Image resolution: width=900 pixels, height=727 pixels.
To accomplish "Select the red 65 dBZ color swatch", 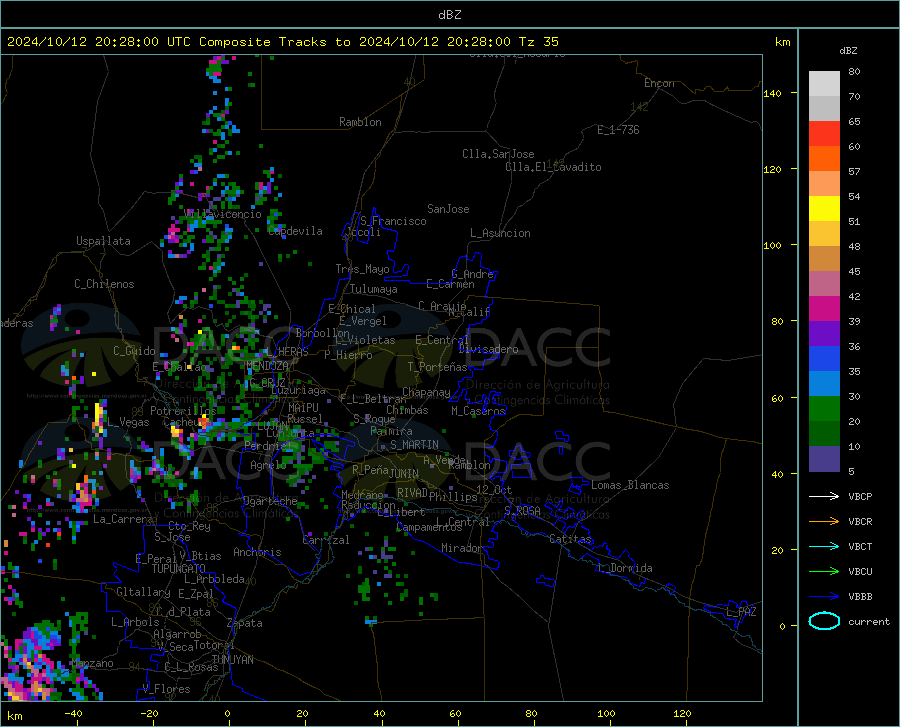I will click(824, 134).
